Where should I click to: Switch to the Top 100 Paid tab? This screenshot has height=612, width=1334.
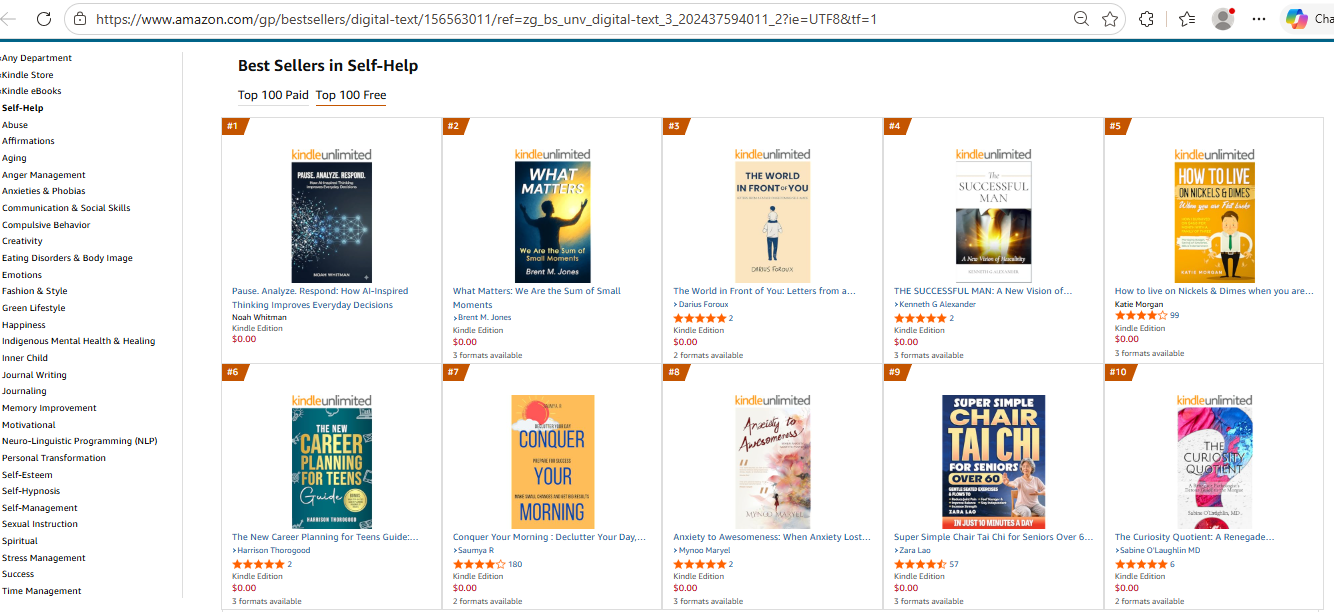[x=273, y=95]
